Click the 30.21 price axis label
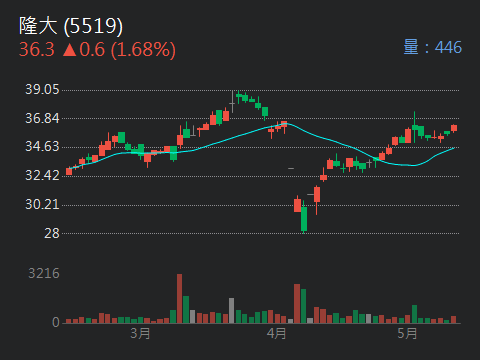The height and width of the screenshot is (360, 480). (x=42, y=204)
